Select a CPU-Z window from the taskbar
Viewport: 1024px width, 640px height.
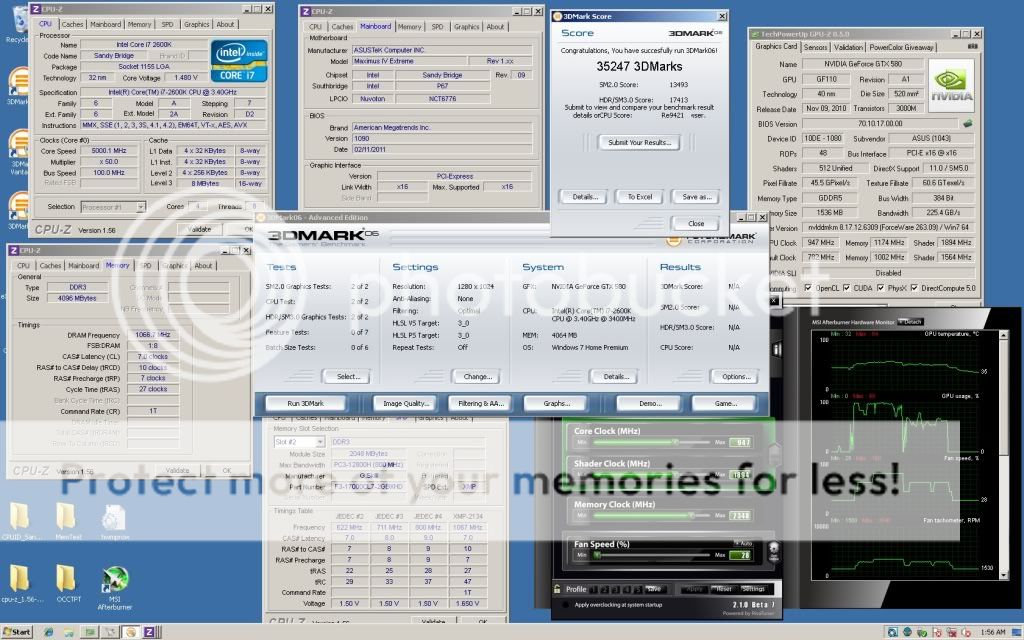(x=150, y=632)
